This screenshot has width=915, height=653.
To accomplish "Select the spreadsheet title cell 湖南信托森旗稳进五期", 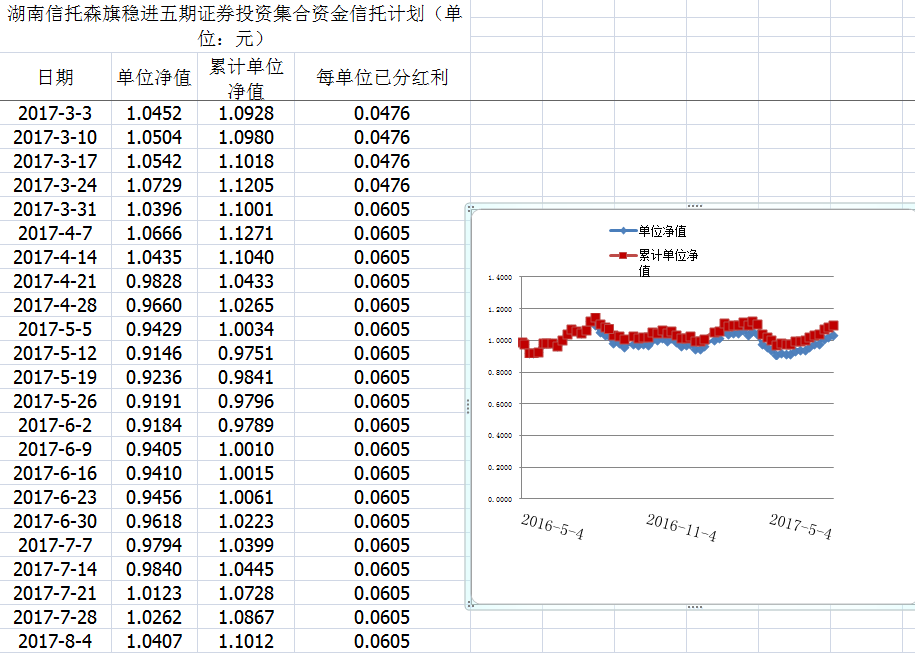I will click(x=234, y=27).
